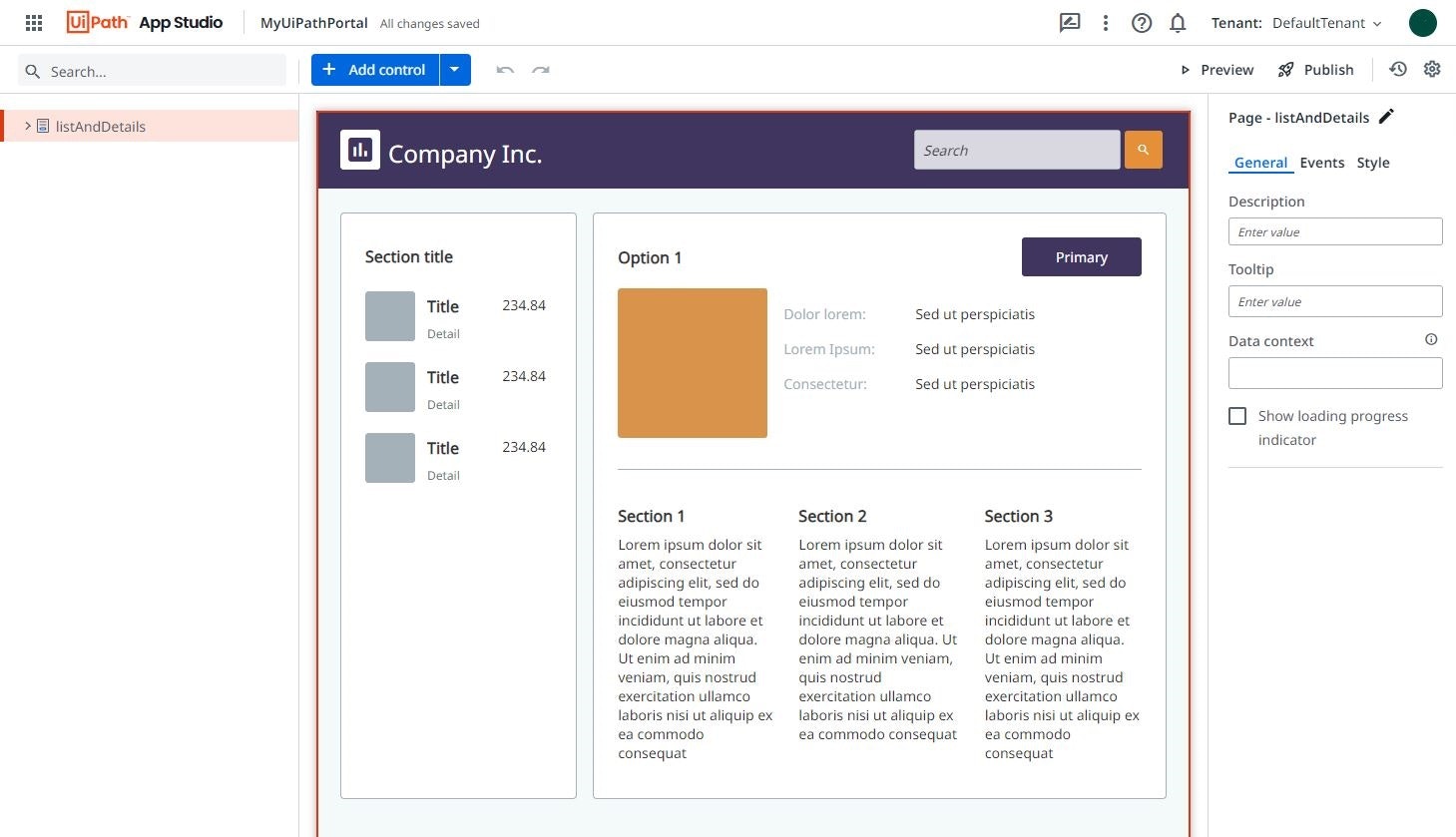Click the Data context info icon
The image size is (1456, 837).
1431,339
